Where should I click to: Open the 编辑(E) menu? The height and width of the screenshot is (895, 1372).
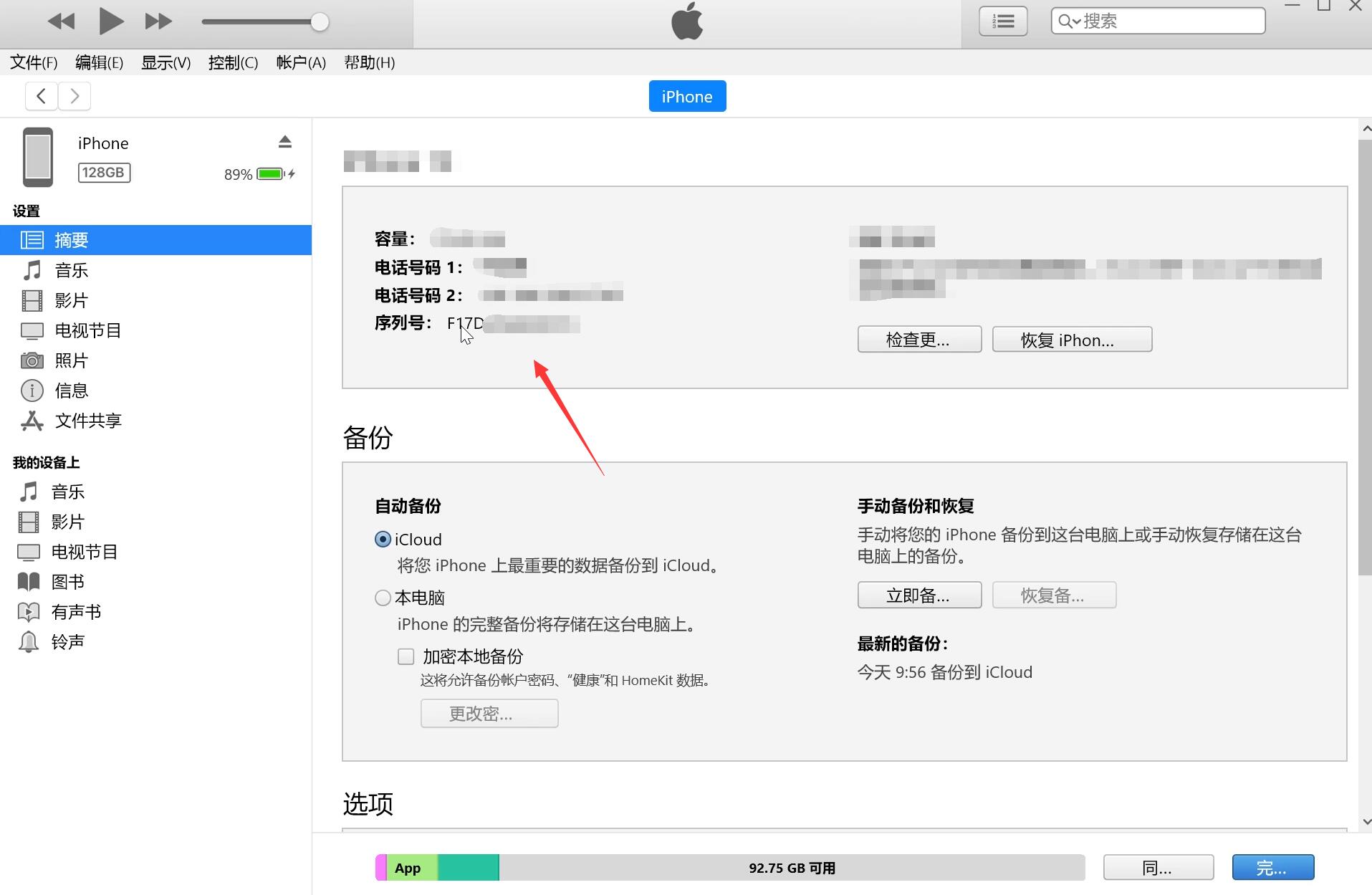[x=99, y=62]
